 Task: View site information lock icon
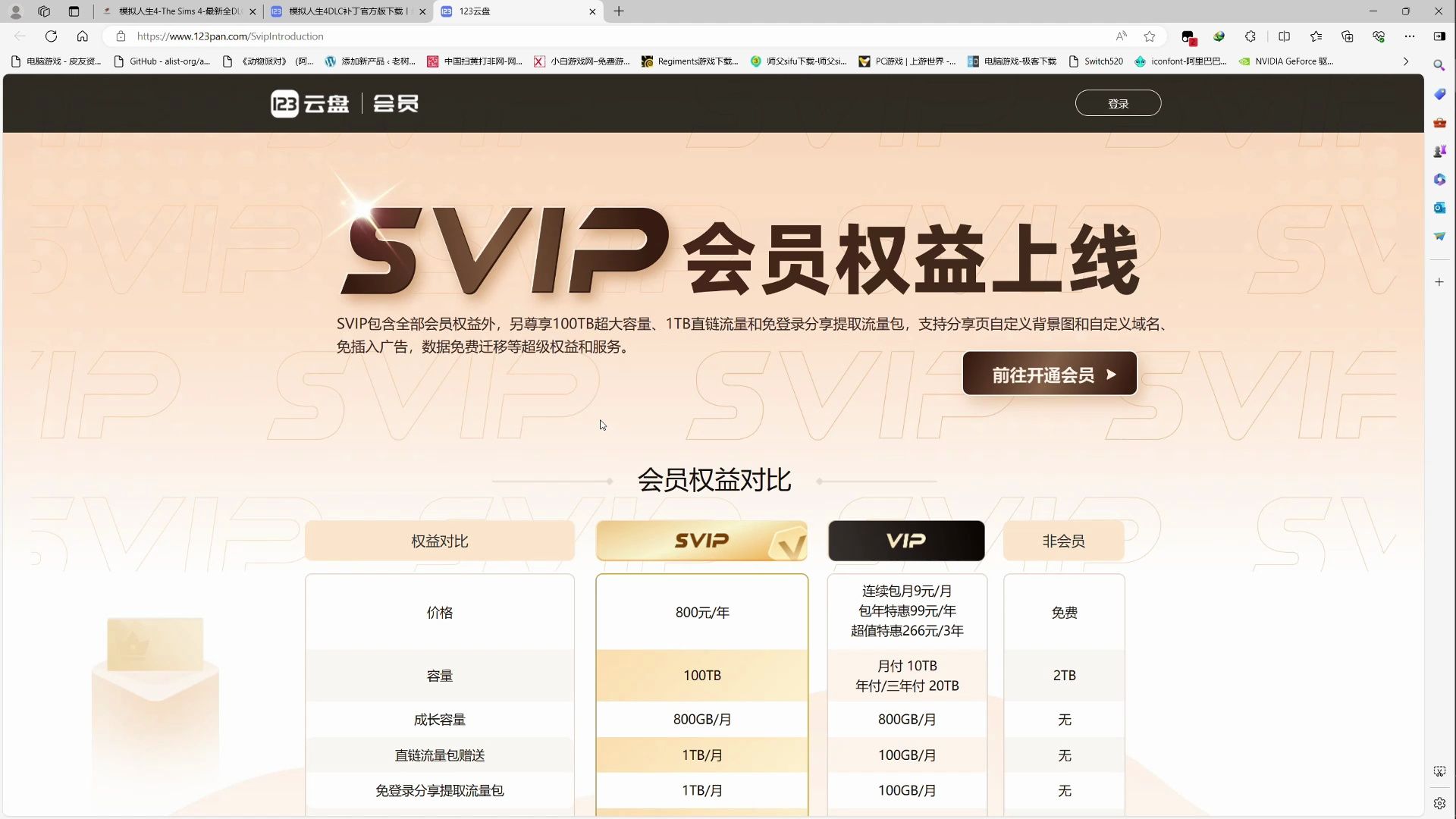point(120,36)
